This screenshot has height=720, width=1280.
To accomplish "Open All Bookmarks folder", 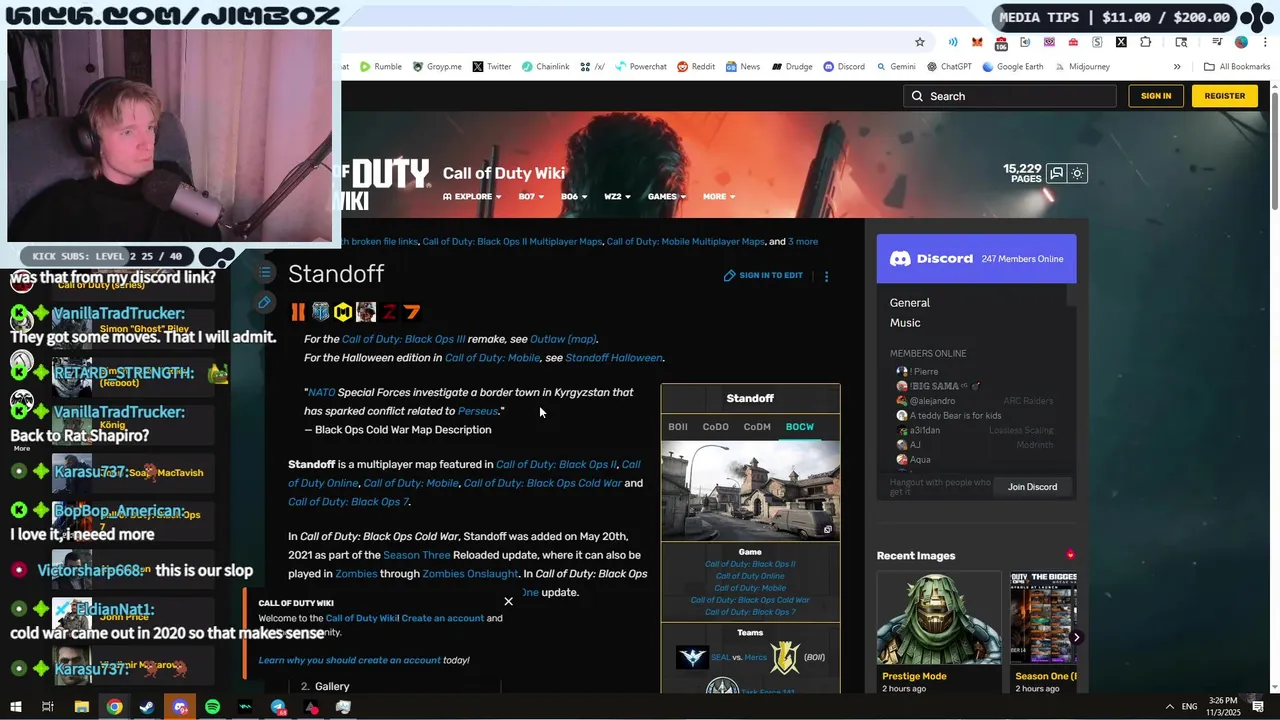I will (x=1237, y=67).
